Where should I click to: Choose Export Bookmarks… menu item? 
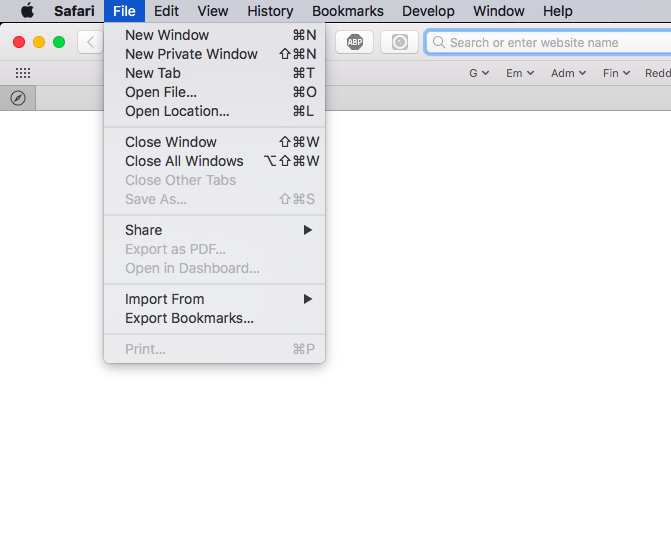[214, 318]
